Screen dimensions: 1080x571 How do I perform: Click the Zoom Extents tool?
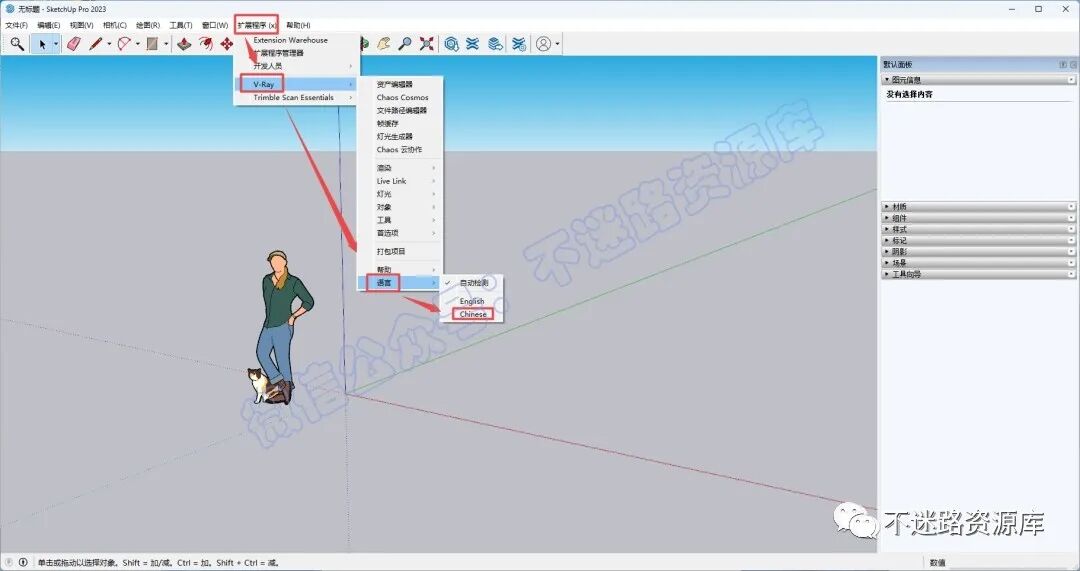(x=427, y=44)
